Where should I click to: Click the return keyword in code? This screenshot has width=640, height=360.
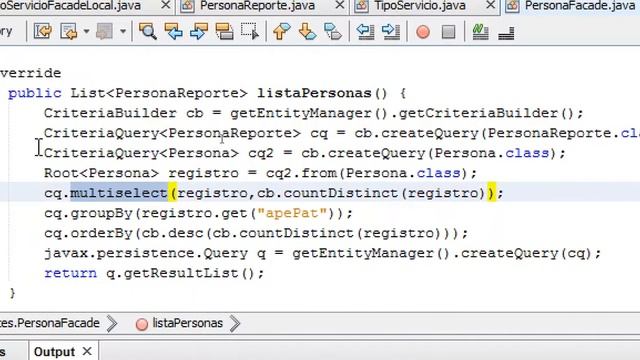point(70,273)
